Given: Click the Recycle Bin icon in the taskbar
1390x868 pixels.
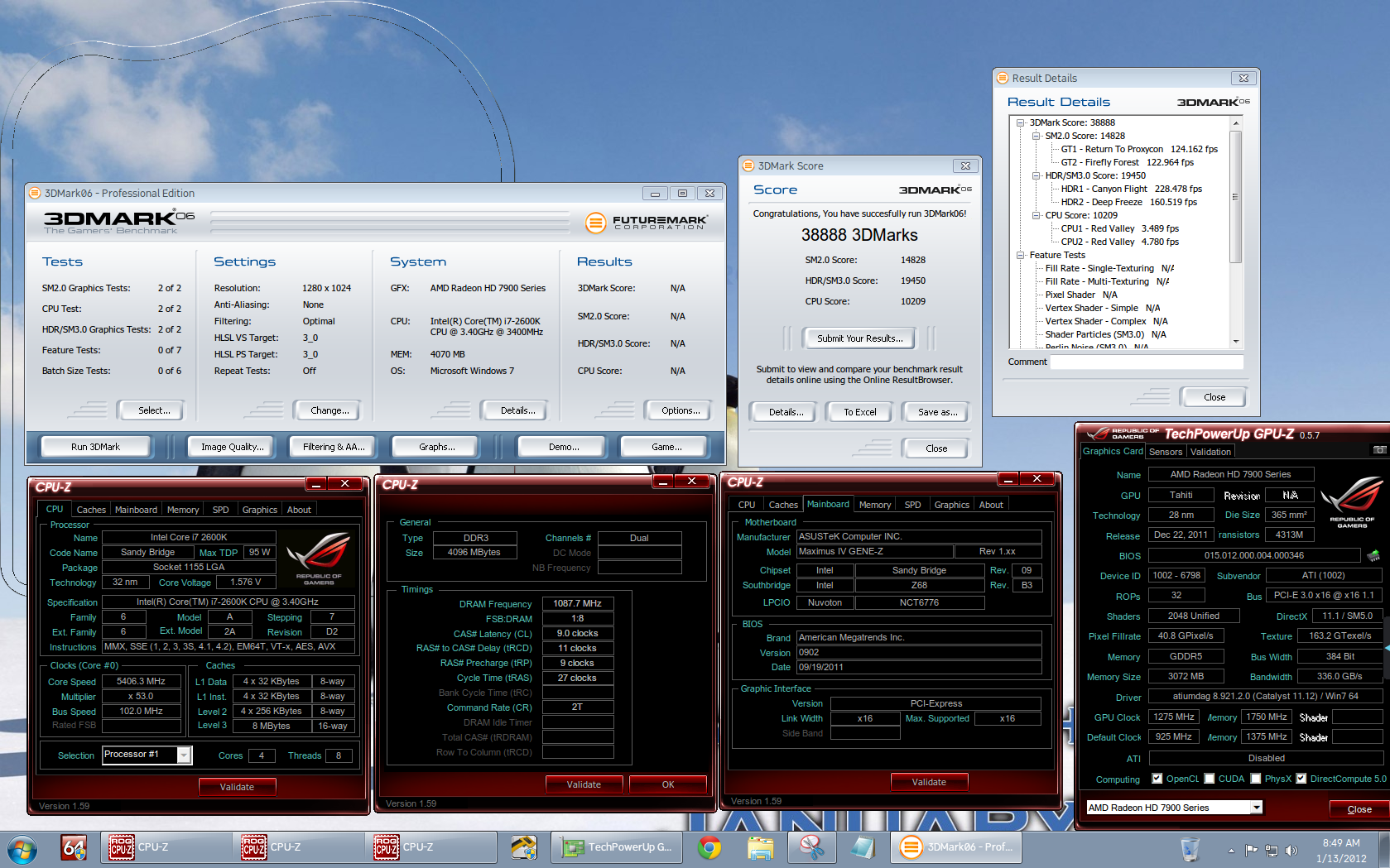Looking at the screenshot, I should [x=1190, y=848].
